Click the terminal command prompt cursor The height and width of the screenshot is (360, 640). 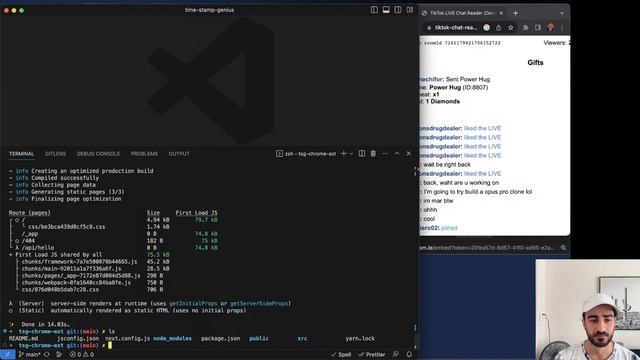pos(110,345)
